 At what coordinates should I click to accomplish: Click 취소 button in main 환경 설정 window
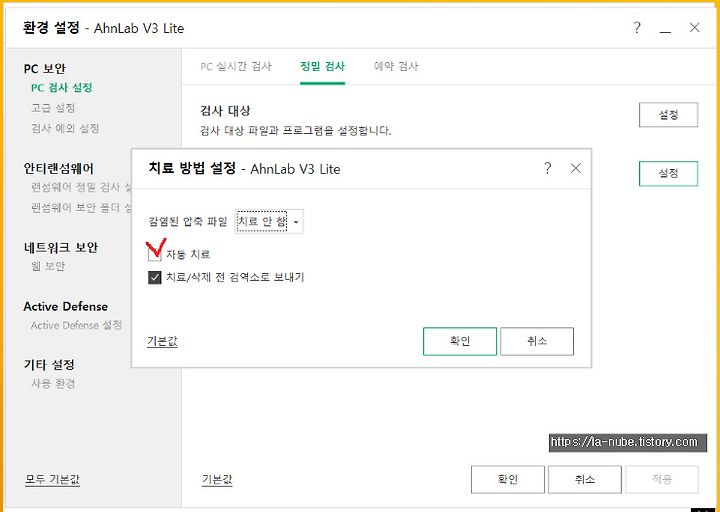pyautogui.click(x=585, y=479)
